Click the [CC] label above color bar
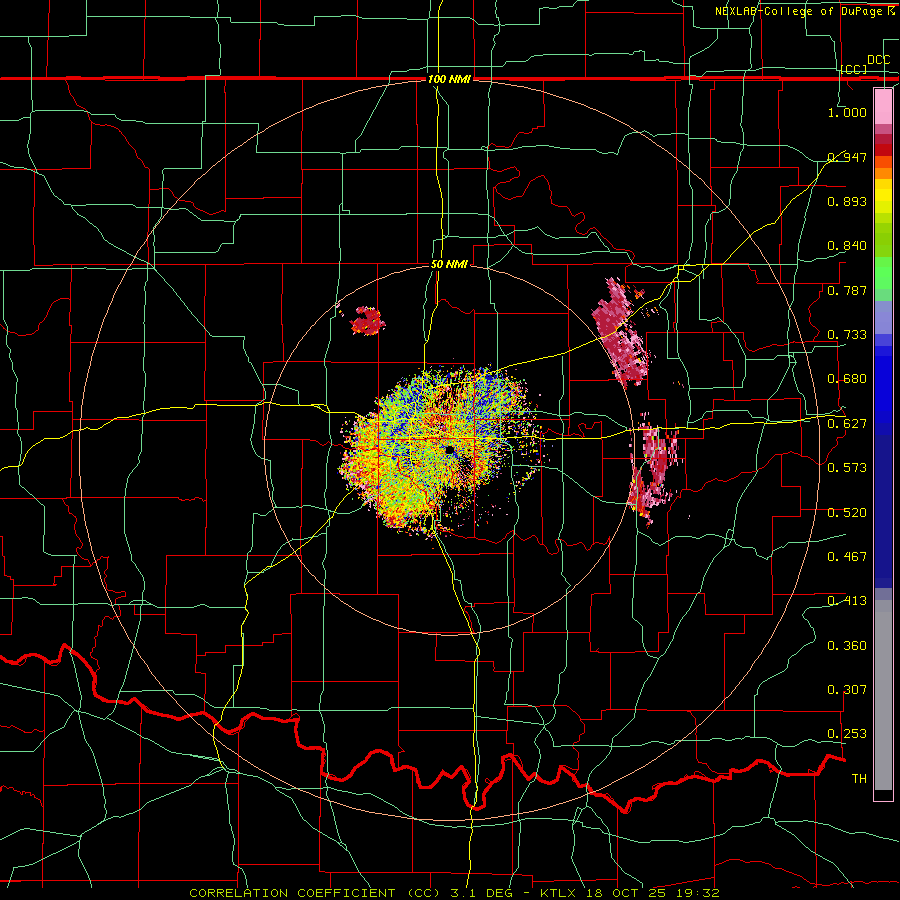The image size is (900, 900). click(854, 69)
